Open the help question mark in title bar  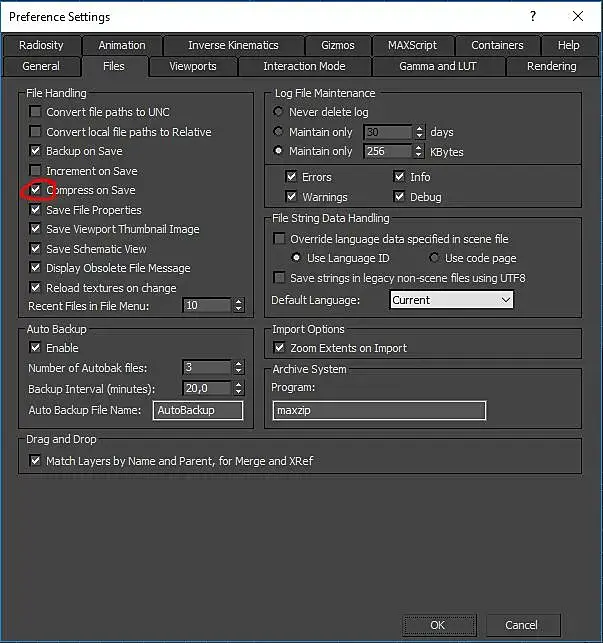tap(532, 16)
